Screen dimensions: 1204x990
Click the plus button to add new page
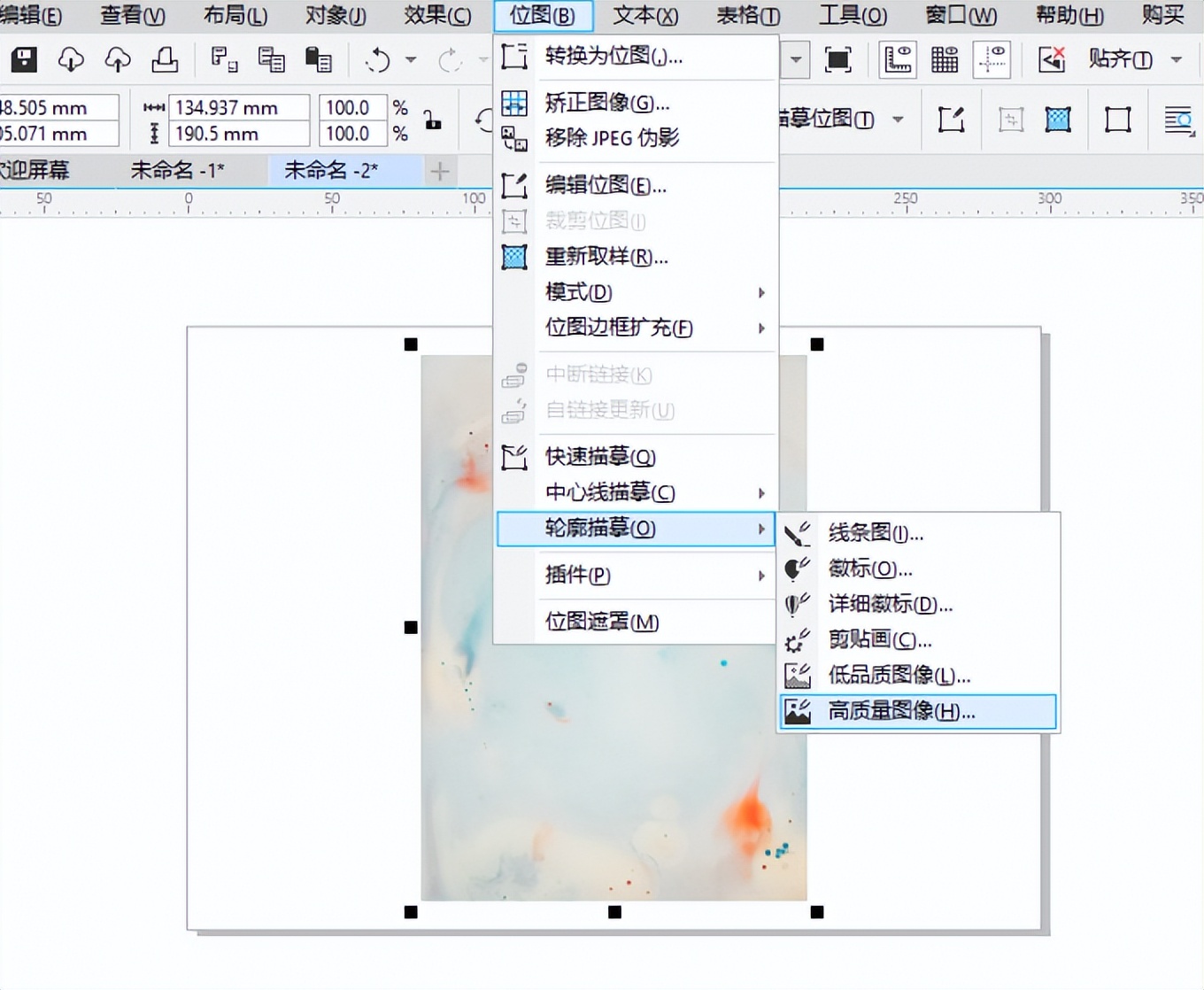point(440,171)
